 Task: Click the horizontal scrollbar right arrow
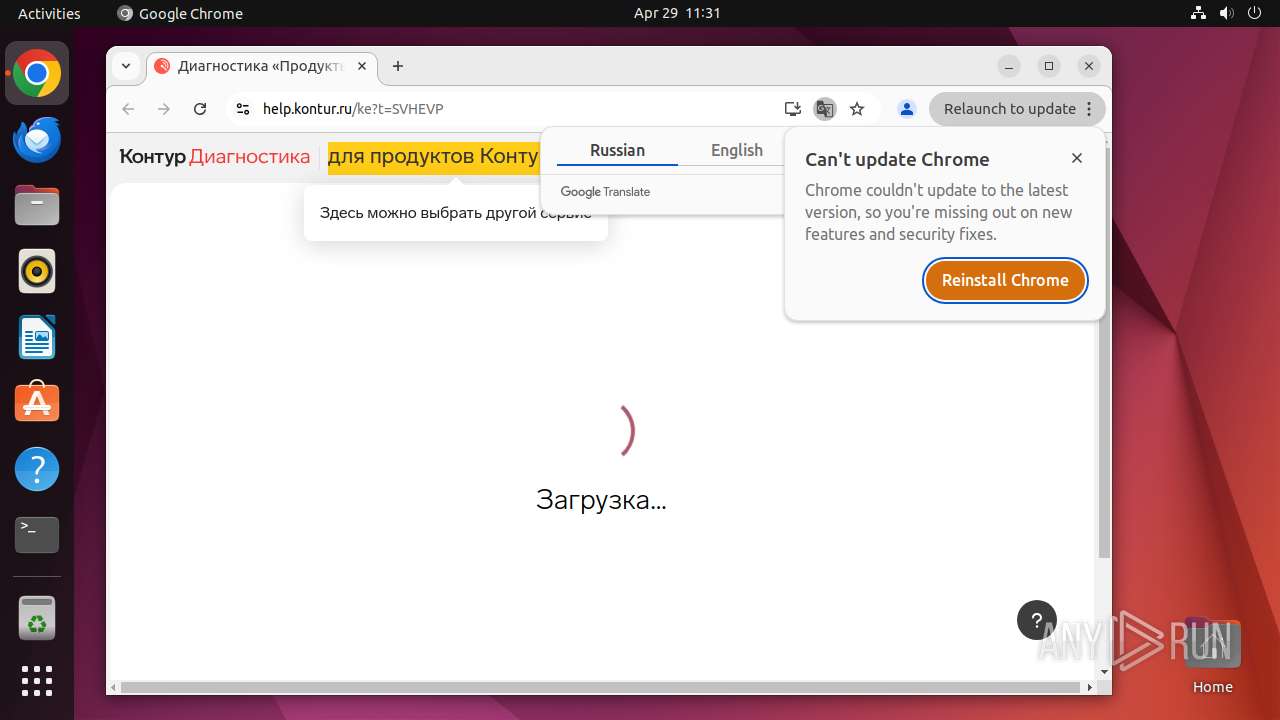(x=1090, y=687)
